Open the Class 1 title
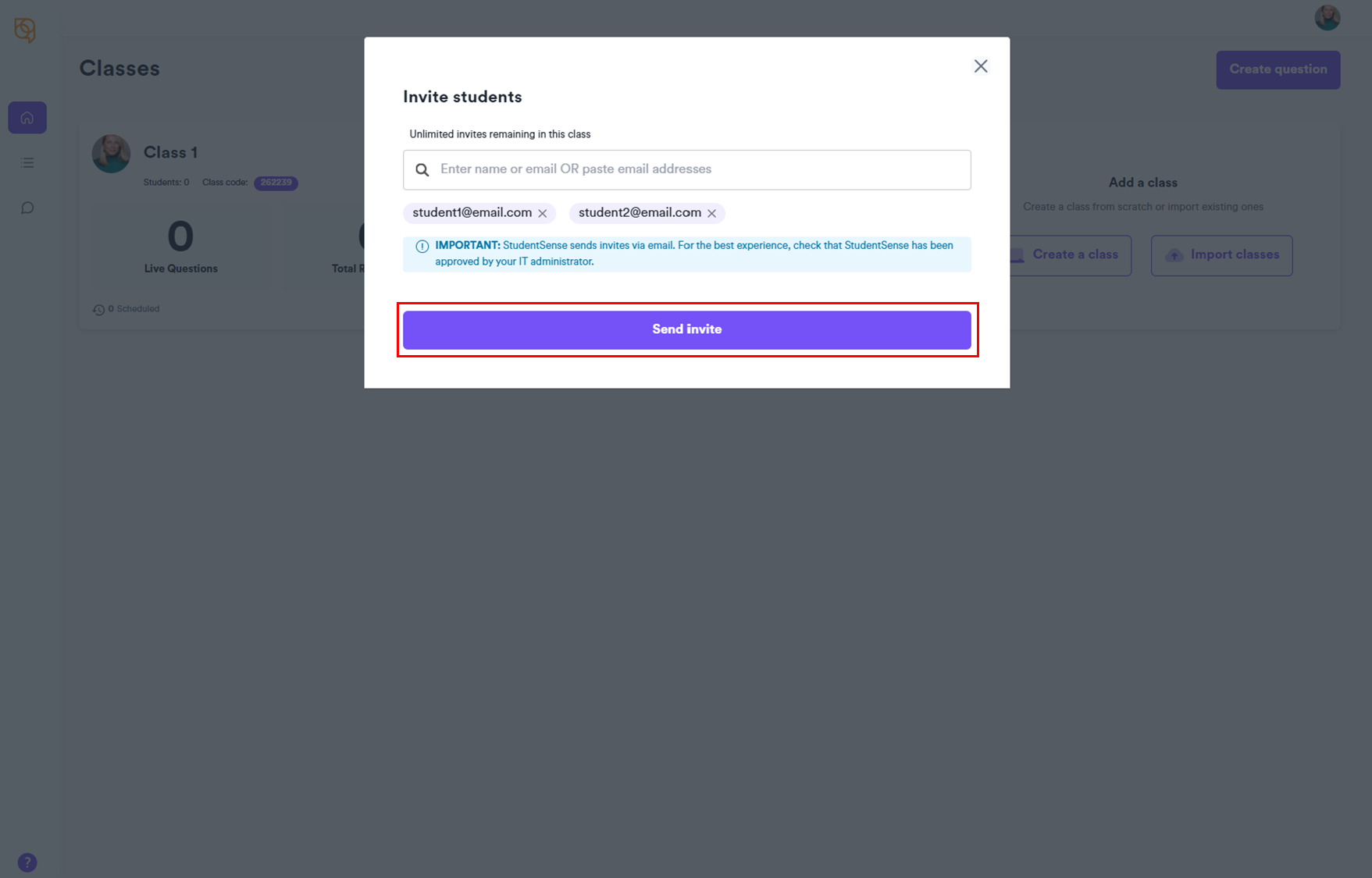This screenshot has height=878, width=1372. [x=170, y=152]
